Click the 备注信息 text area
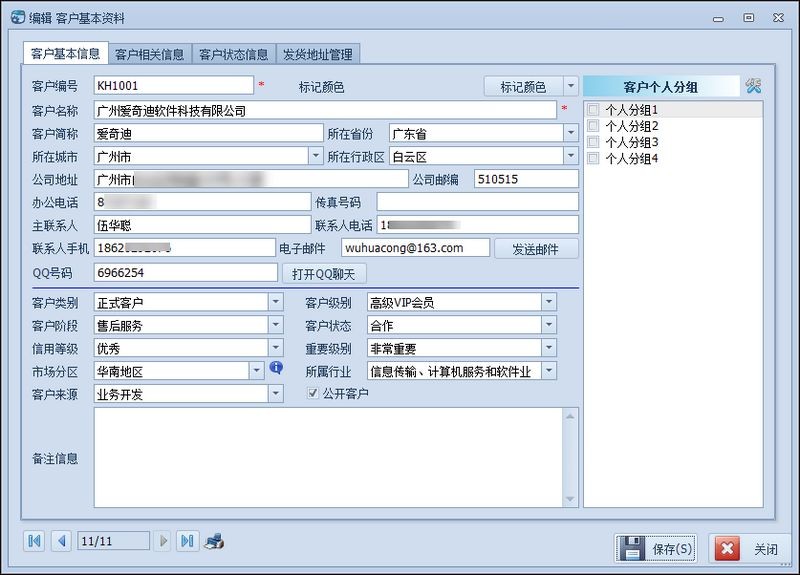Screen dimensions: 800x575 [329, 457]
